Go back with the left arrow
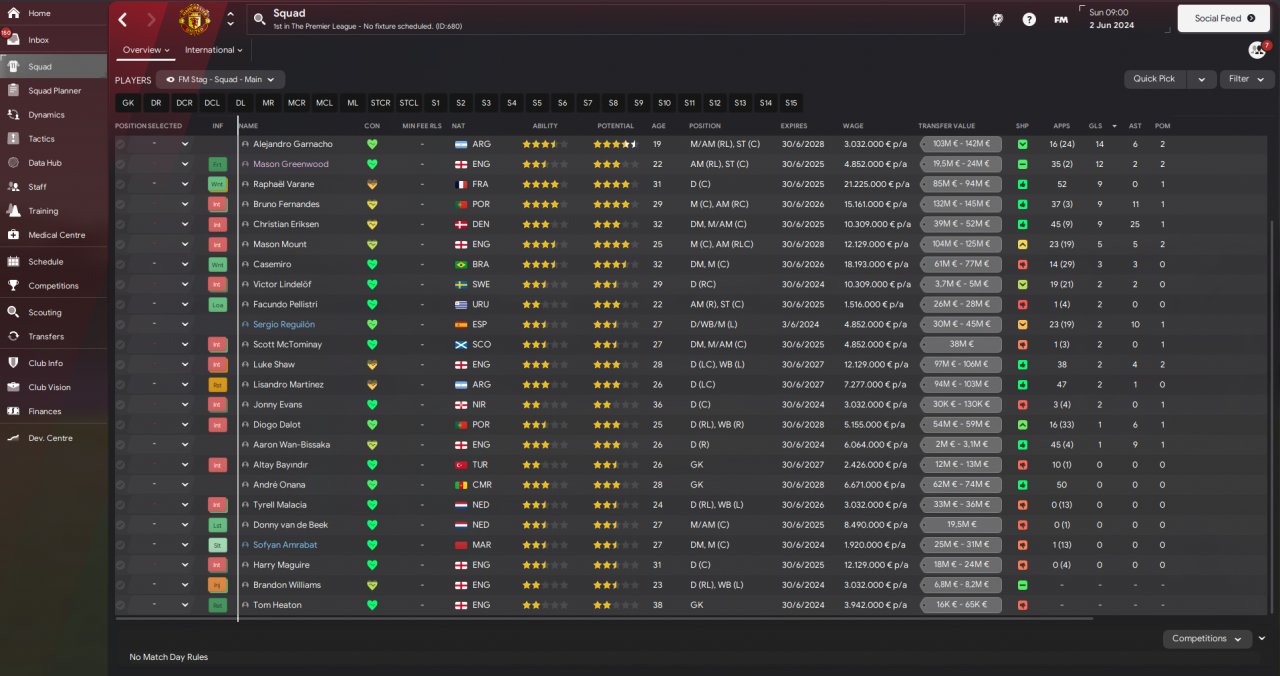The width and height of the screenshot is (1280, 676). 123,19
